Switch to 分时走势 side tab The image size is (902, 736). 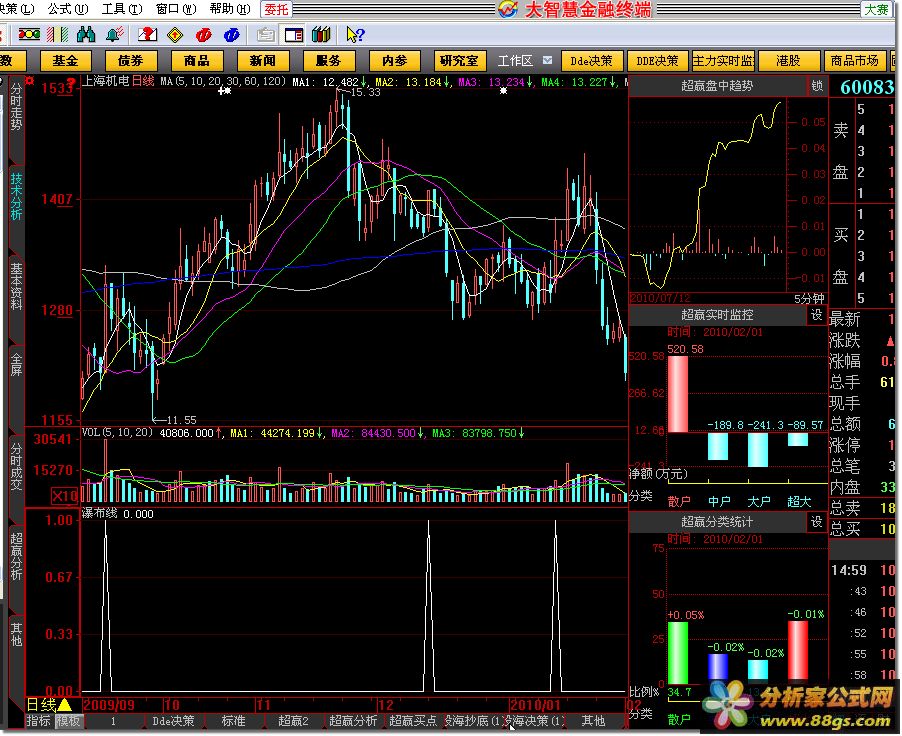16,108
